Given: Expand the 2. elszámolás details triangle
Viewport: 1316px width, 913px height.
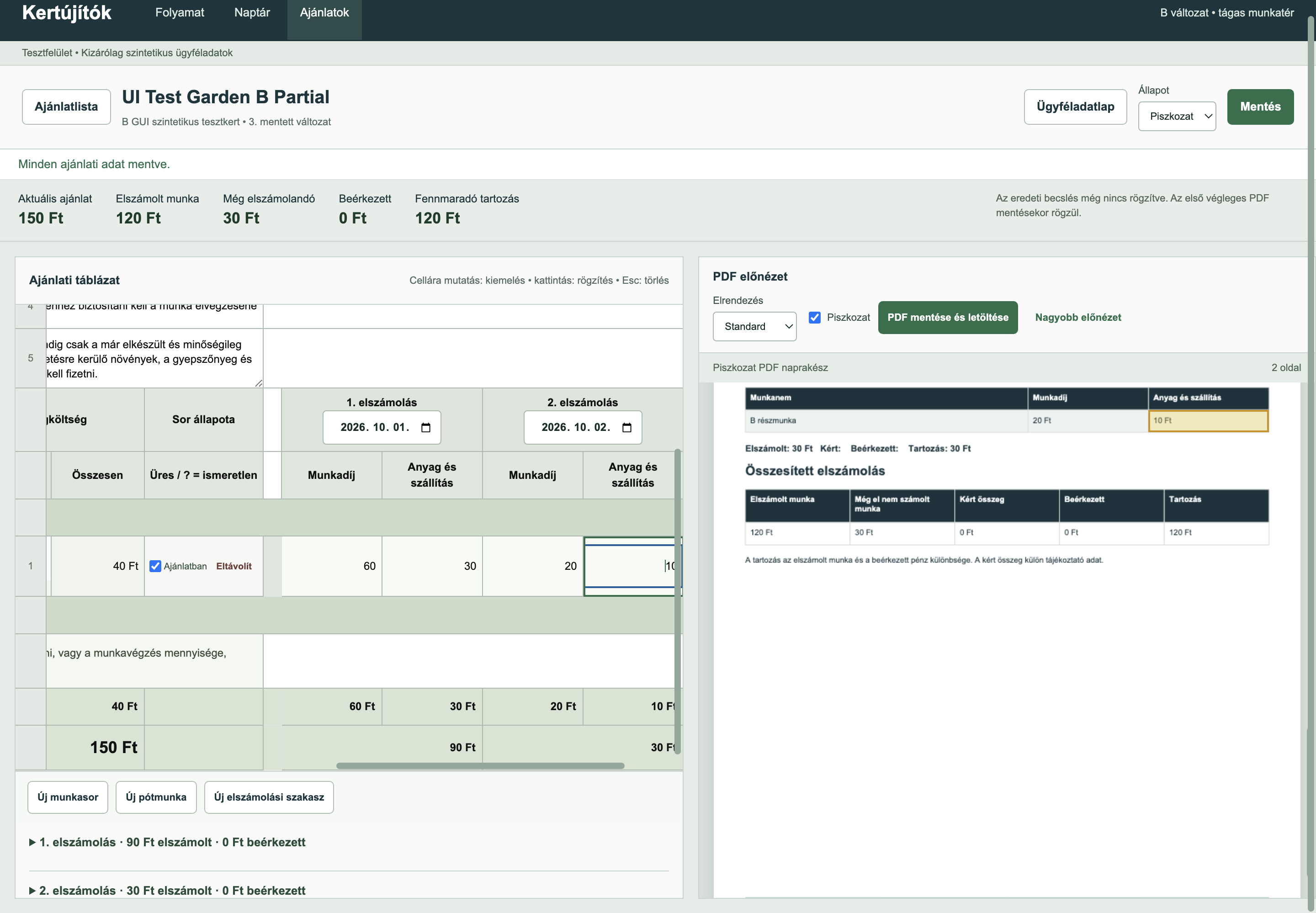Looking at the screenshot, I should (32, 891).
